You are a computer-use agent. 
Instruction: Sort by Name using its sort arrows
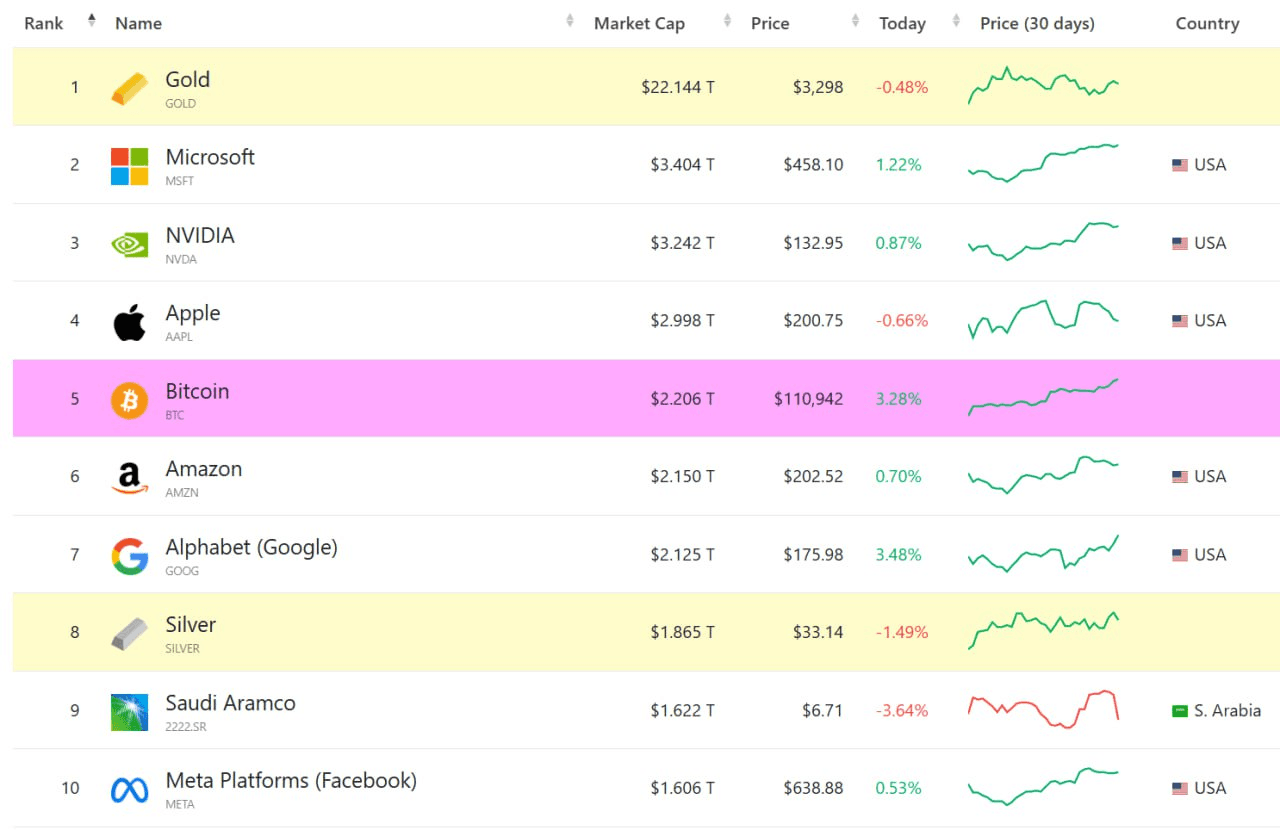(x=570, y=20)
